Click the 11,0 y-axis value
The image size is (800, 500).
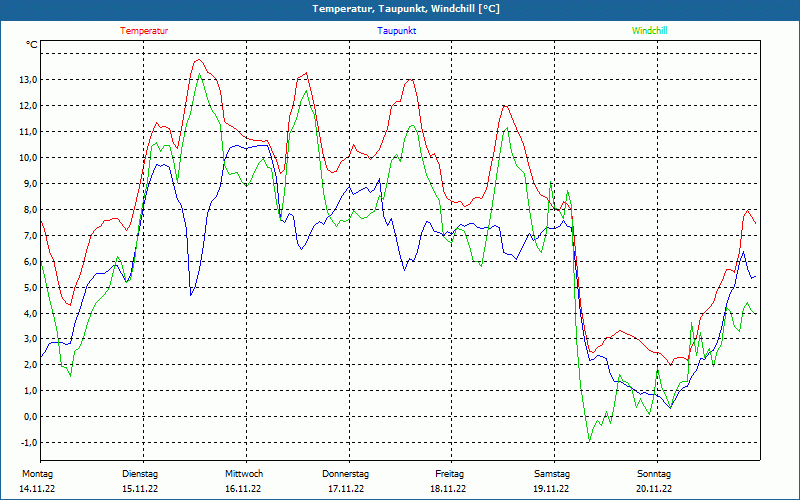pyautogui.click(x=29, y=132)
